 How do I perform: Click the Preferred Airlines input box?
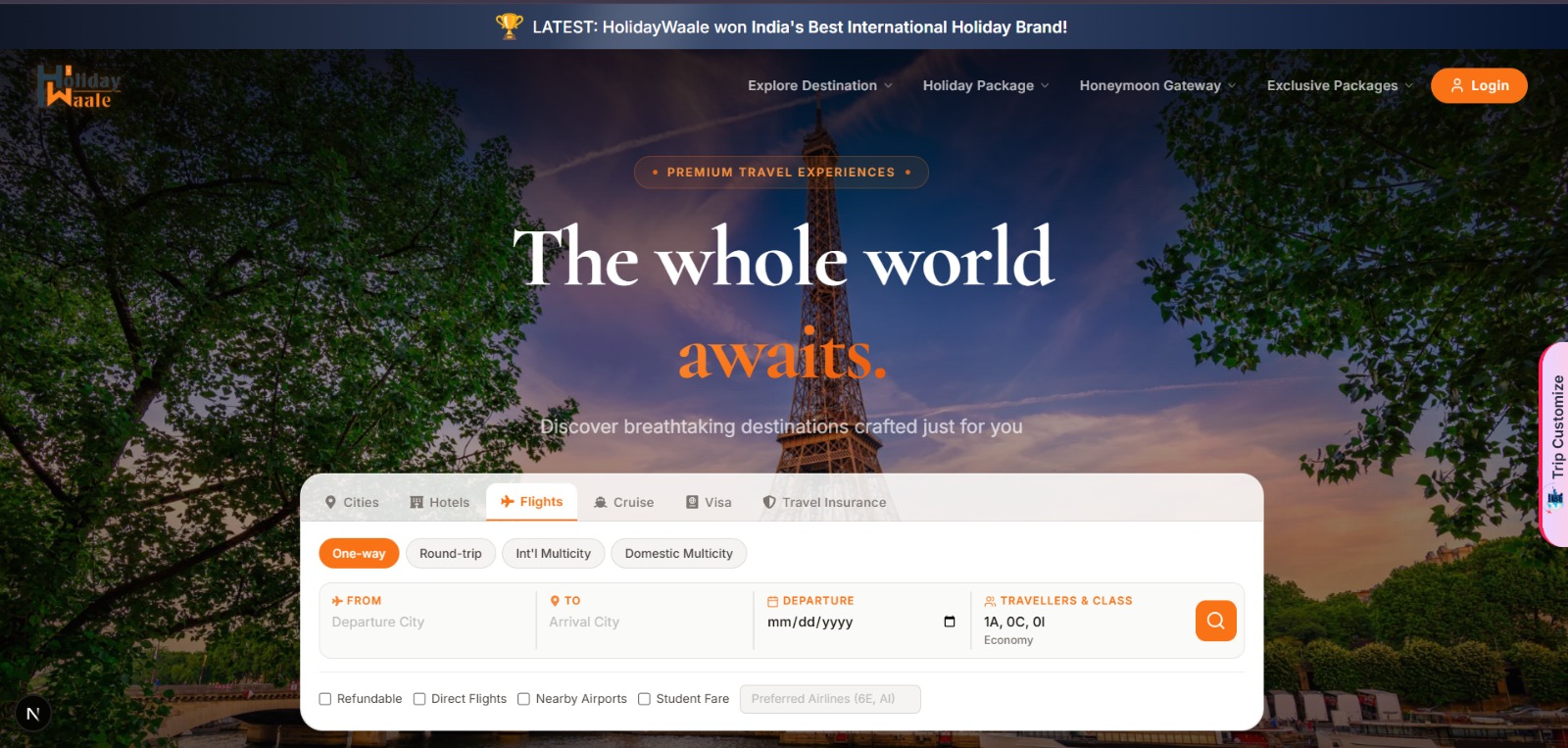pos(830,699)
